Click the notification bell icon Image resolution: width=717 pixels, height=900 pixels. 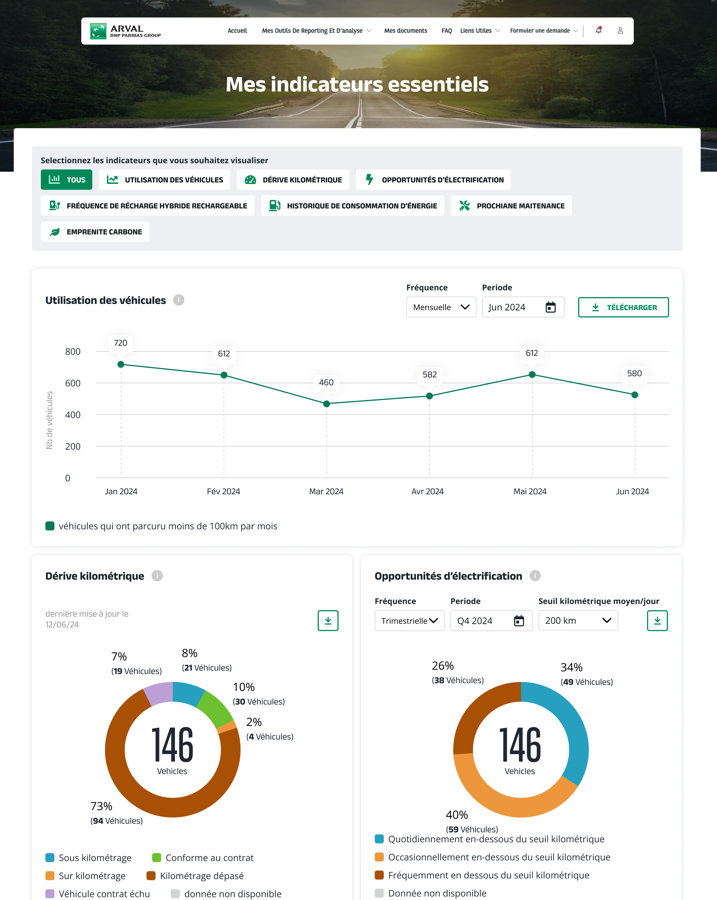tap(598, 31)
